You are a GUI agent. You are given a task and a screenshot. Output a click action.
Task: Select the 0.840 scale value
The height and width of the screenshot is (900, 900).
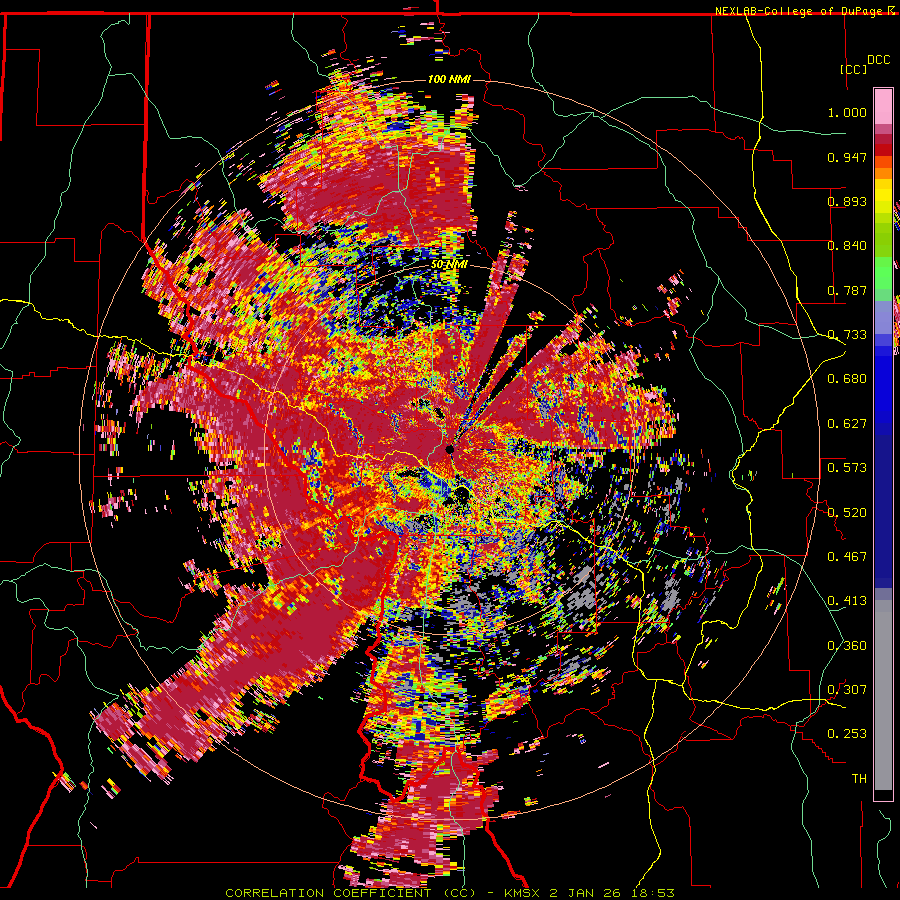[x=847, y=246]
